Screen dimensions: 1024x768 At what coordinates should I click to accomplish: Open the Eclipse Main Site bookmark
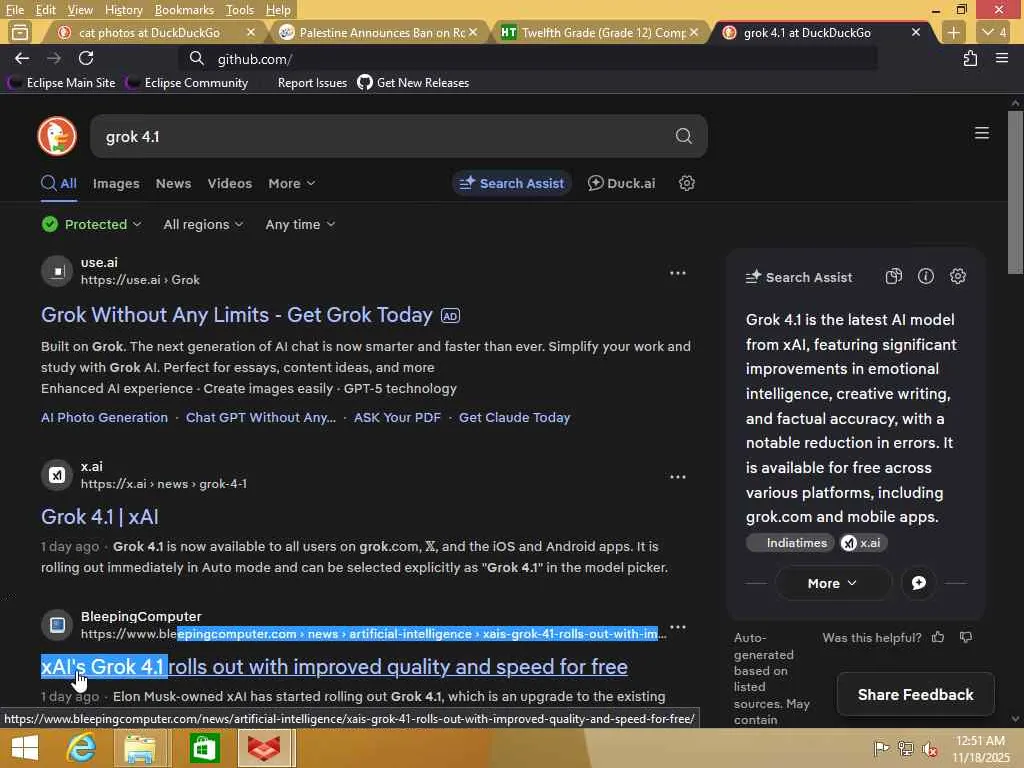tap(61, 83)
